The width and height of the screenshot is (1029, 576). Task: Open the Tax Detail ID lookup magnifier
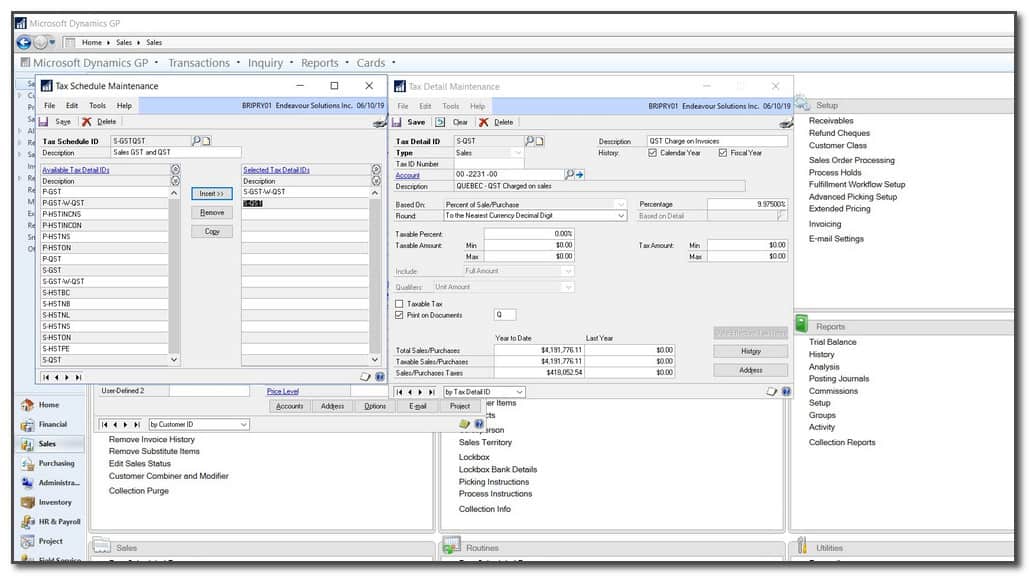528,140
